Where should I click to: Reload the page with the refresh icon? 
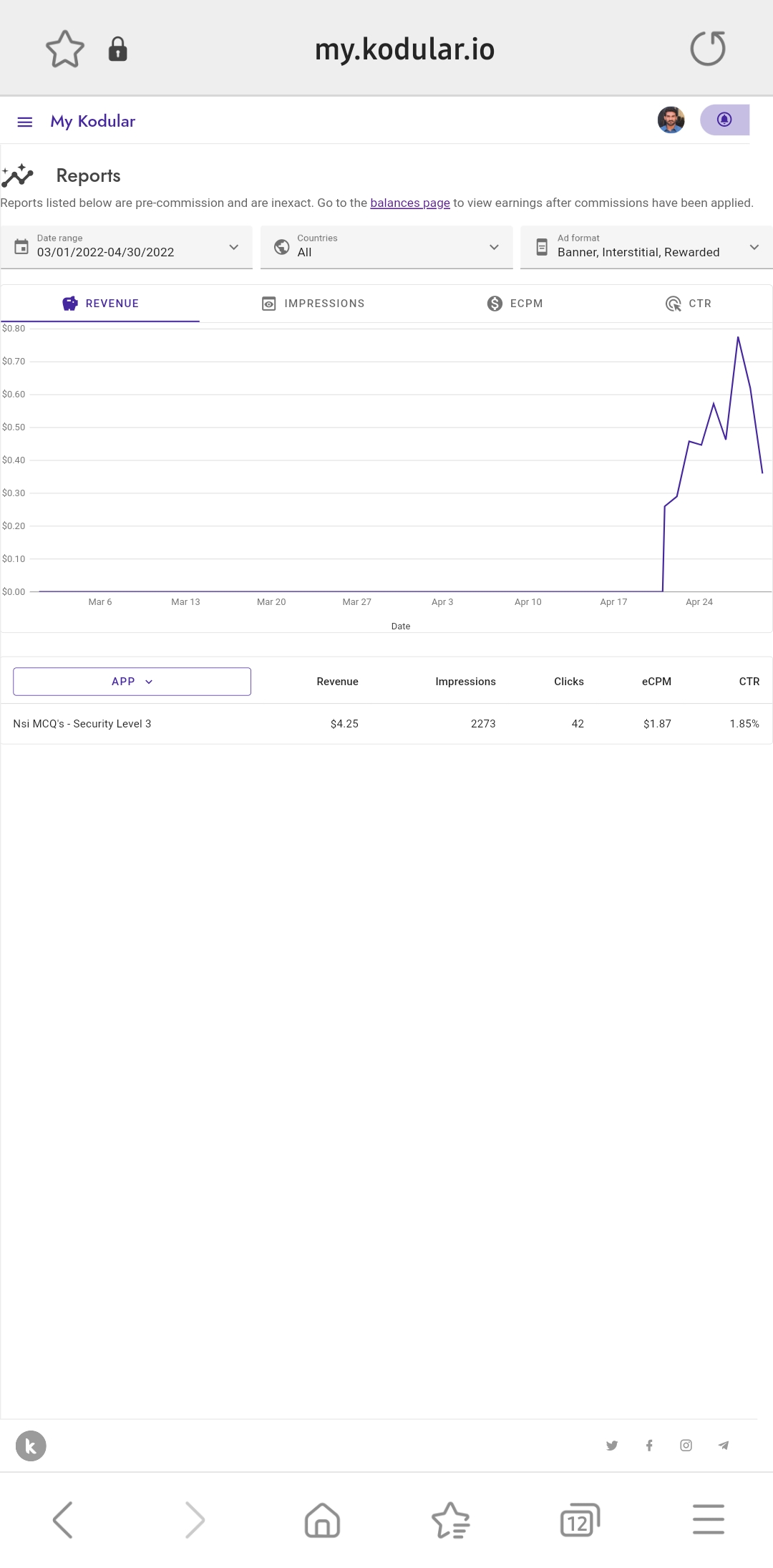pos(708,49)
